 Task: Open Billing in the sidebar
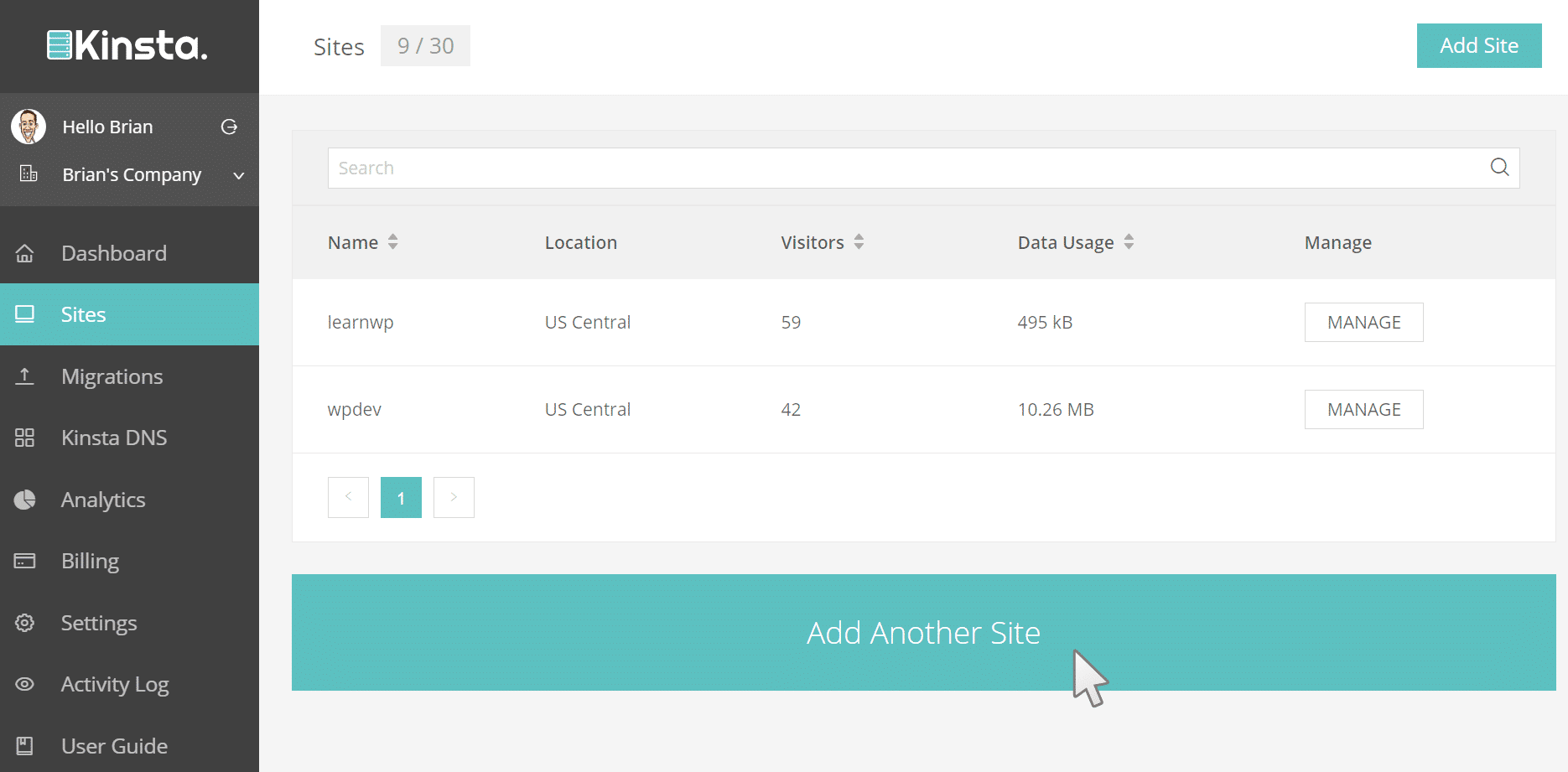(129, 561)
